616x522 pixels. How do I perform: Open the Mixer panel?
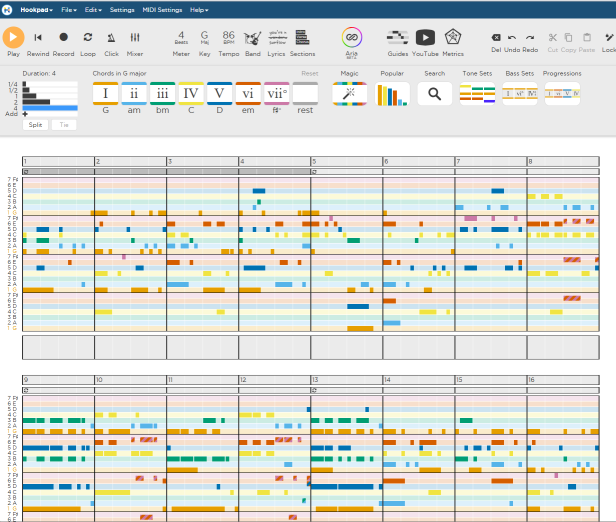tap(135, 37)
